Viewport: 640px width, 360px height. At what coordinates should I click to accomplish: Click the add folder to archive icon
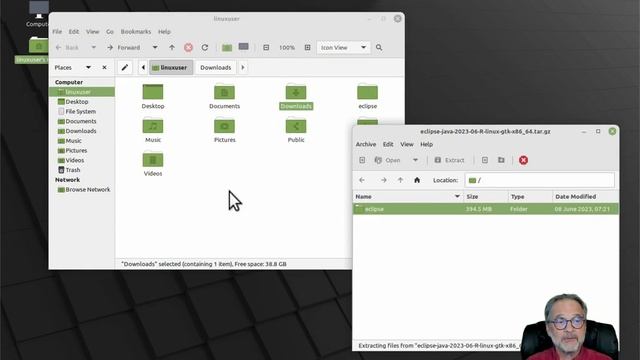(x=501, y=160)
